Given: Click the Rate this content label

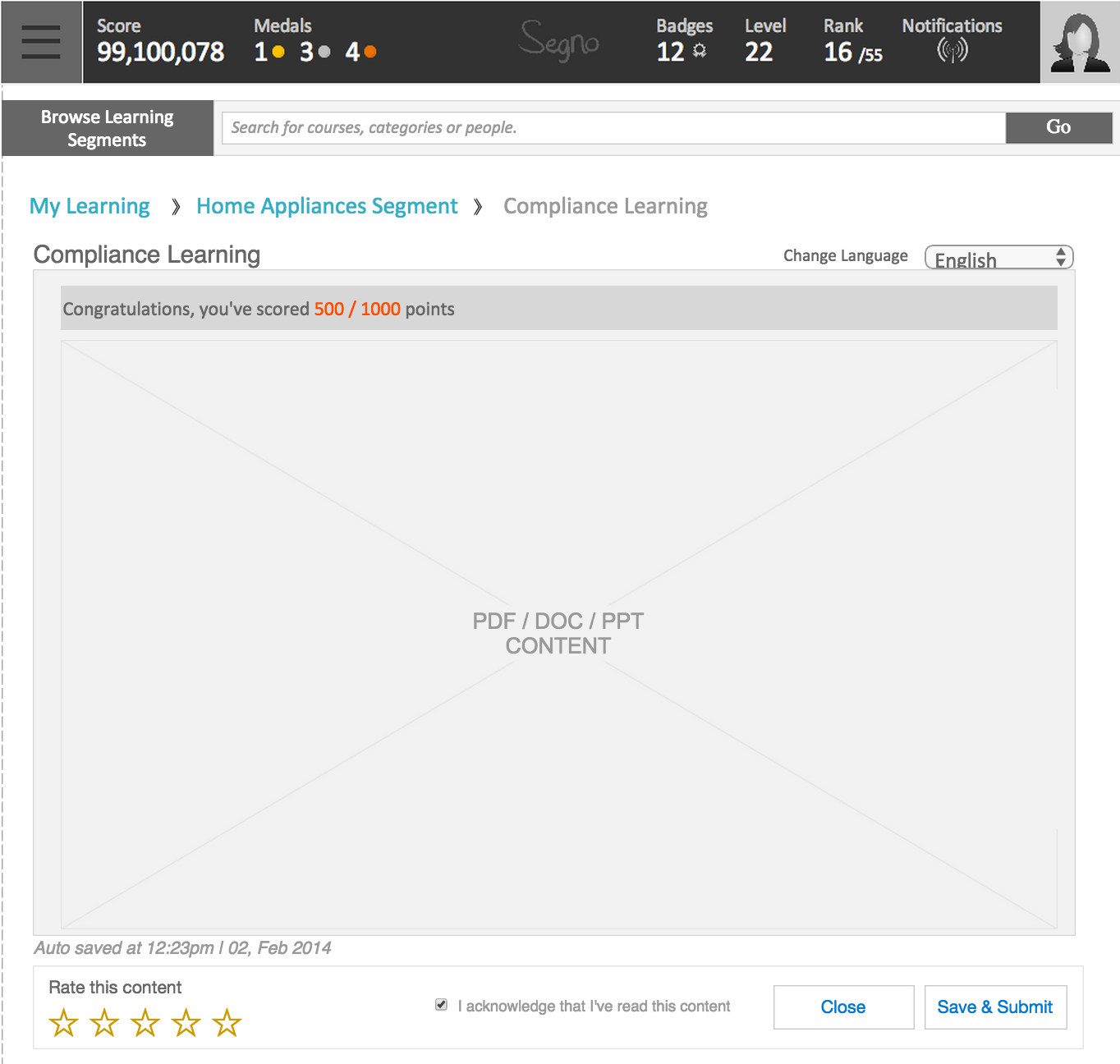Looking at the screenshot, I should tap(115, 988).
